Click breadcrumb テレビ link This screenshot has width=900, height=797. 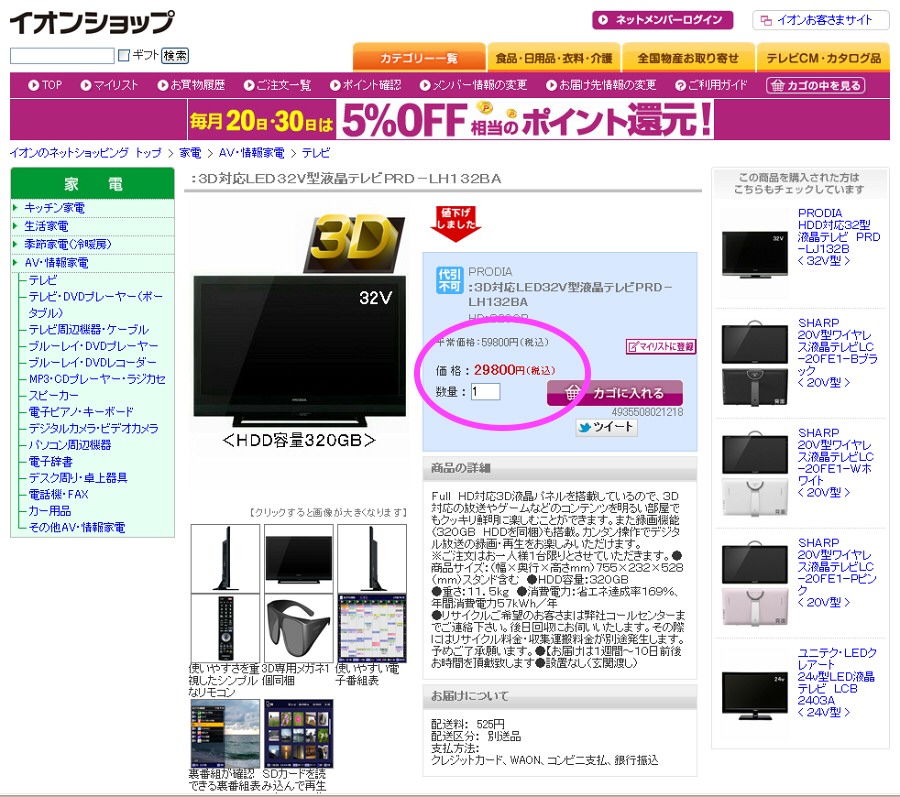coord(316,153)
